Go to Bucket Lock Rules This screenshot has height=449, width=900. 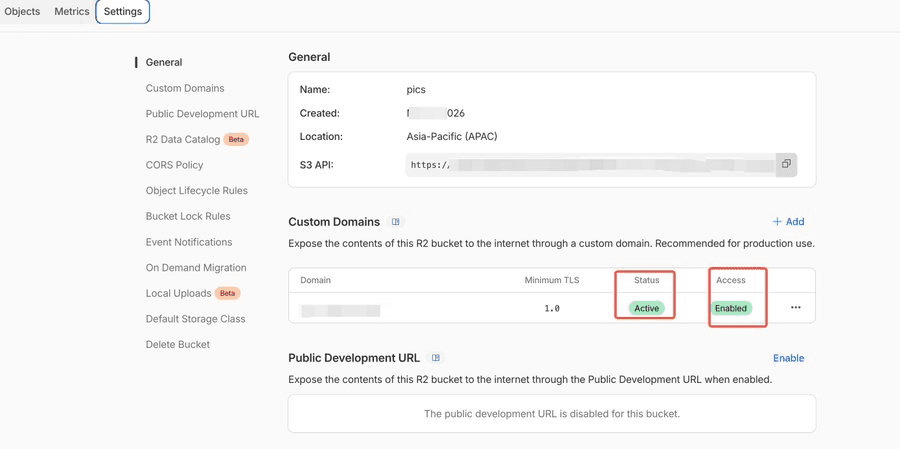point(188,216)
